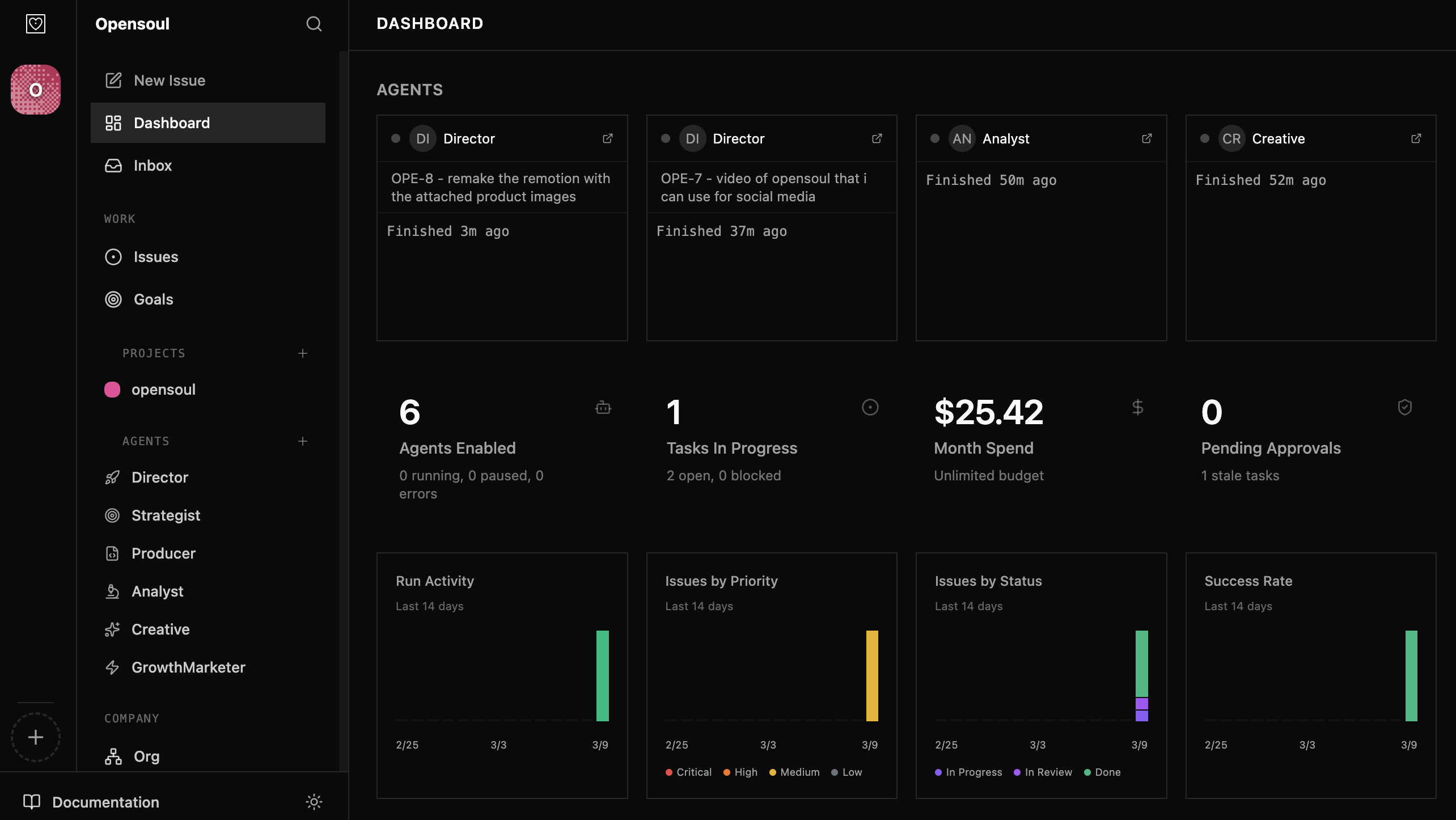The height and width of the screenshot is (820, 1456).
Task: Click the external link icon on Analyst card
Action: coord(1146,138)
